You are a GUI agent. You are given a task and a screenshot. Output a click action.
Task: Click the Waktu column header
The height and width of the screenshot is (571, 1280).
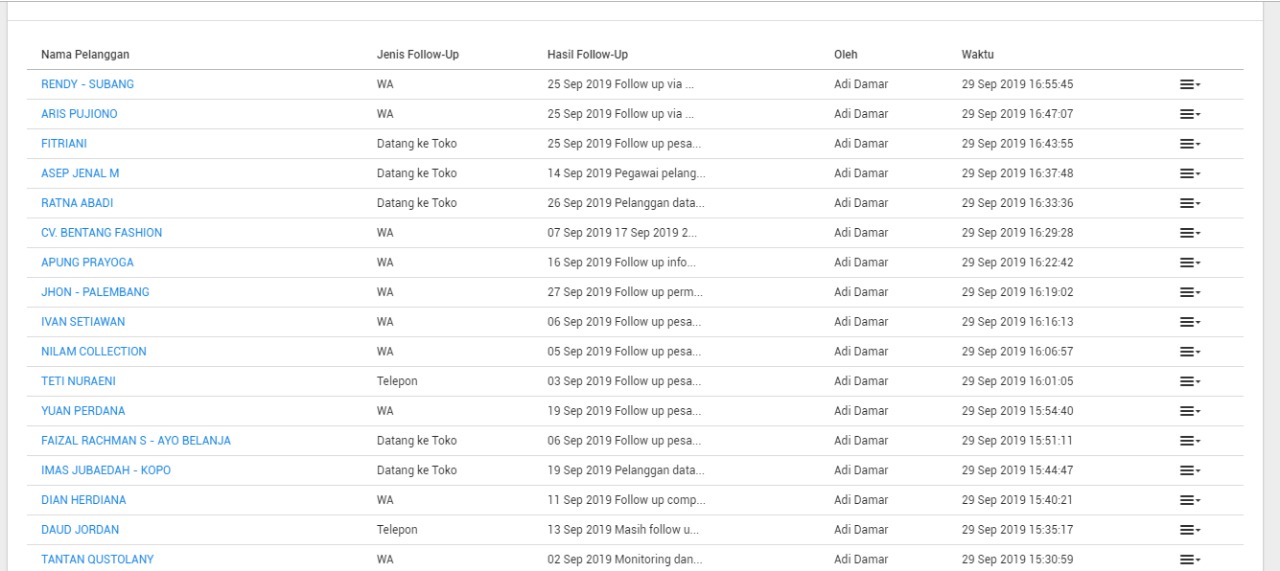tap(978, 54)
